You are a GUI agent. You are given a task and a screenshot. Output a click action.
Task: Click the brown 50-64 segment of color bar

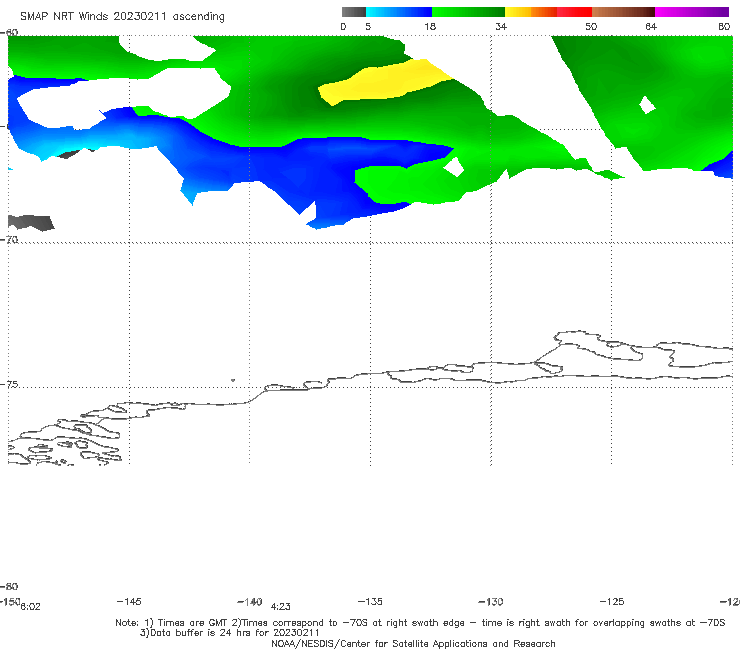click(x=623, y=12)
